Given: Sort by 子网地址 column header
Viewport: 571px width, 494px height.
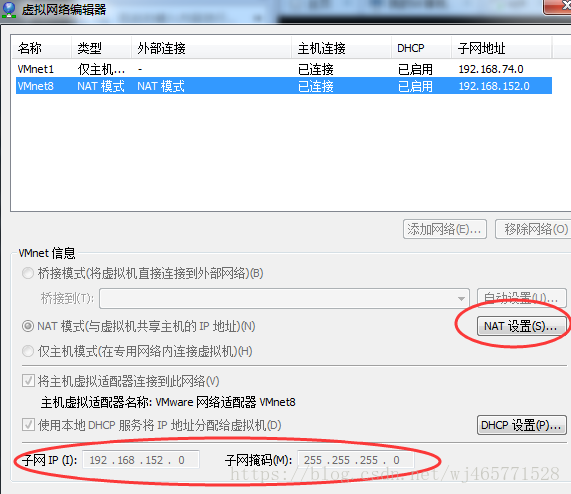Looking at the screenshot, I should click(x=502, y=48).
